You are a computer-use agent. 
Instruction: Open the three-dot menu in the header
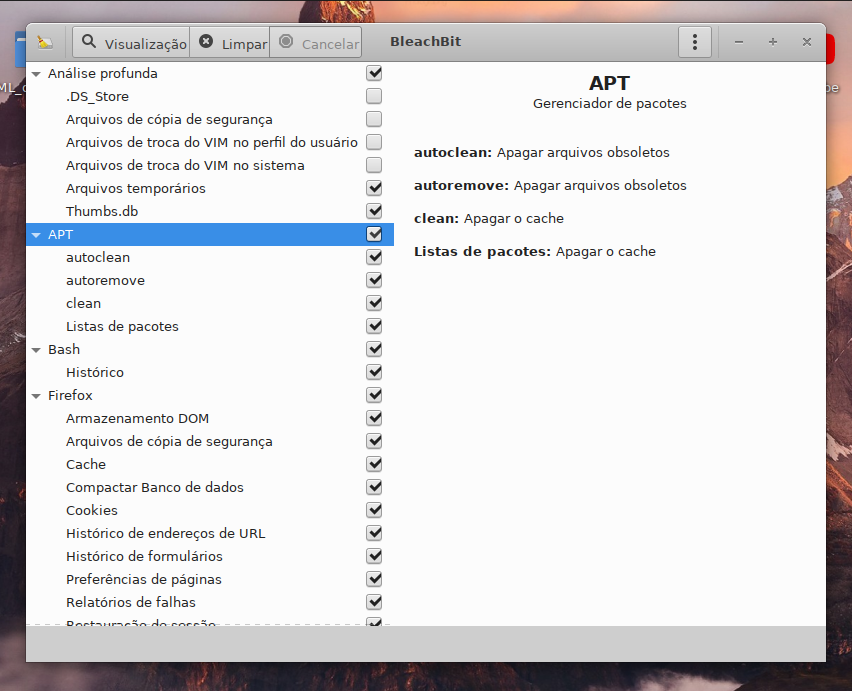(694, 42)
